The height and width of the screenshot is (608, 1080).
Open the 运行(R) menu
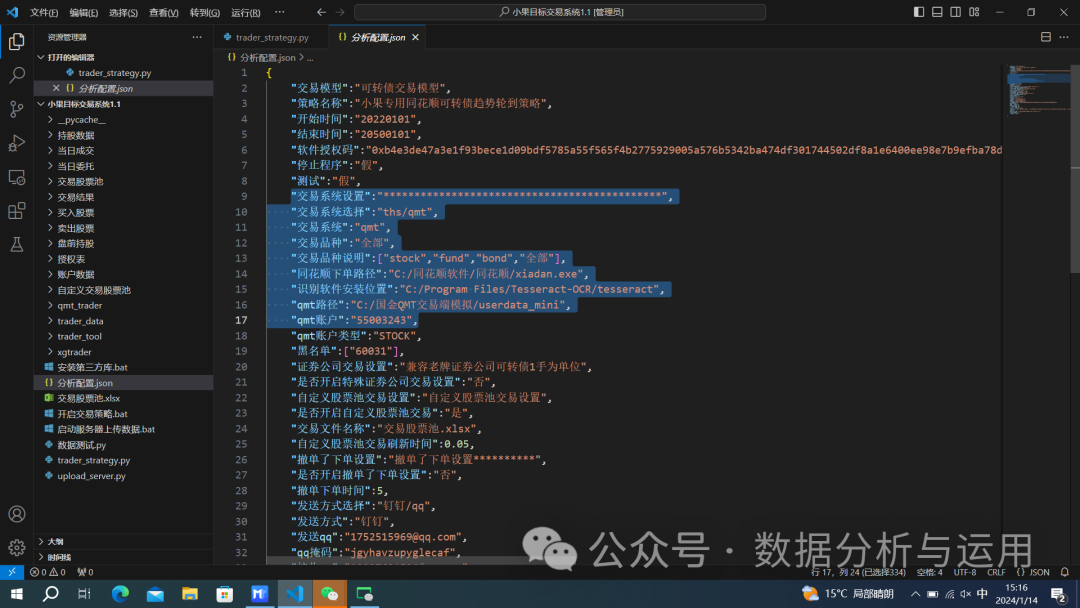pos(245,12)
